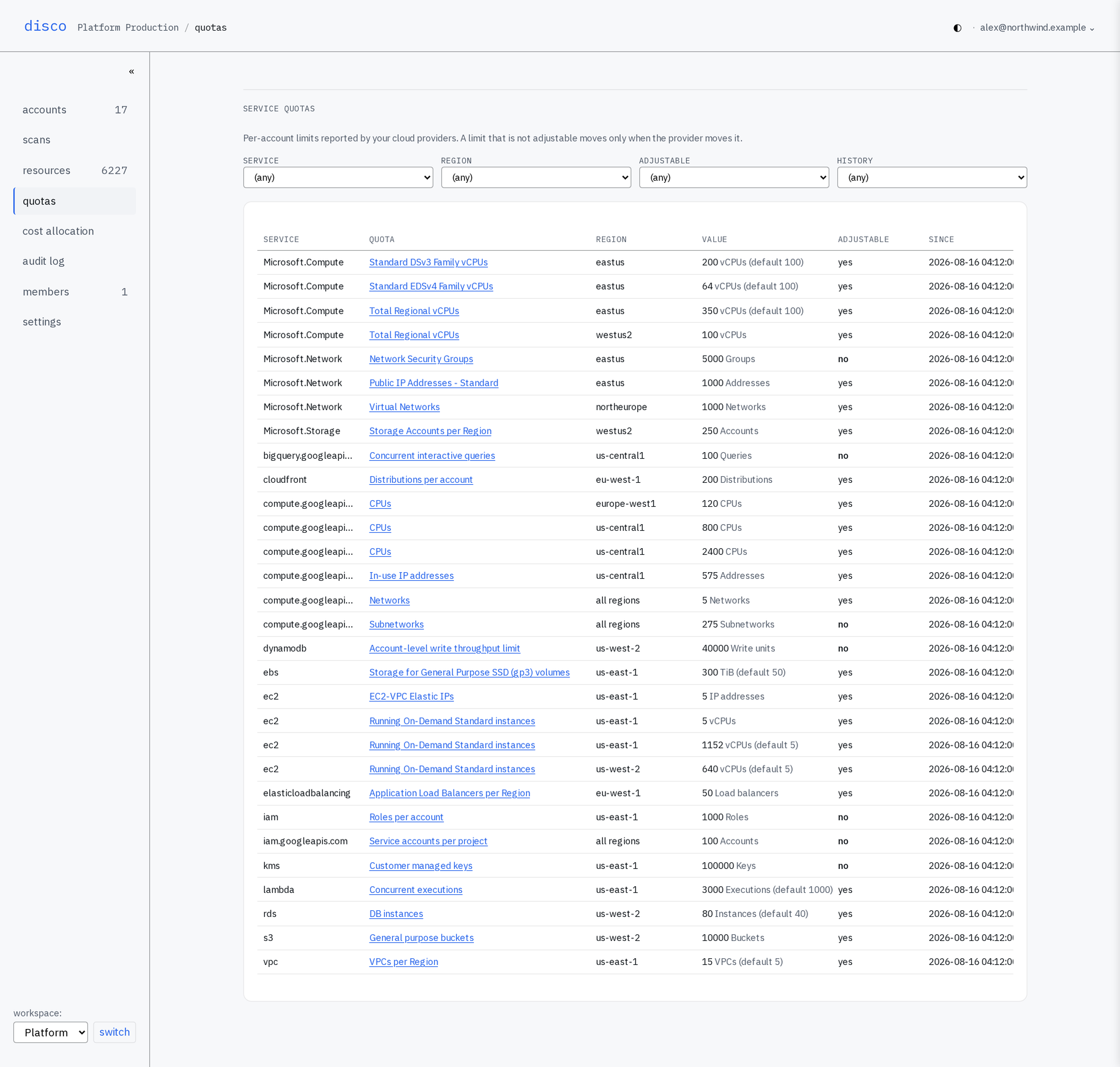Open Total Regional vCPUs for westus2
The height and width of the screenshot is (1067, 1120).
[x=414, y=335]
